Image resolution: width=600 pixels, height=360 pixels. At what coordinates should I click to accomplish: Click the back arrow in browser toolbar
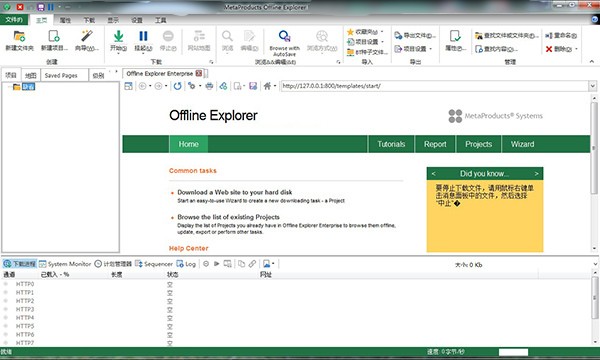(x=142, y=86)
